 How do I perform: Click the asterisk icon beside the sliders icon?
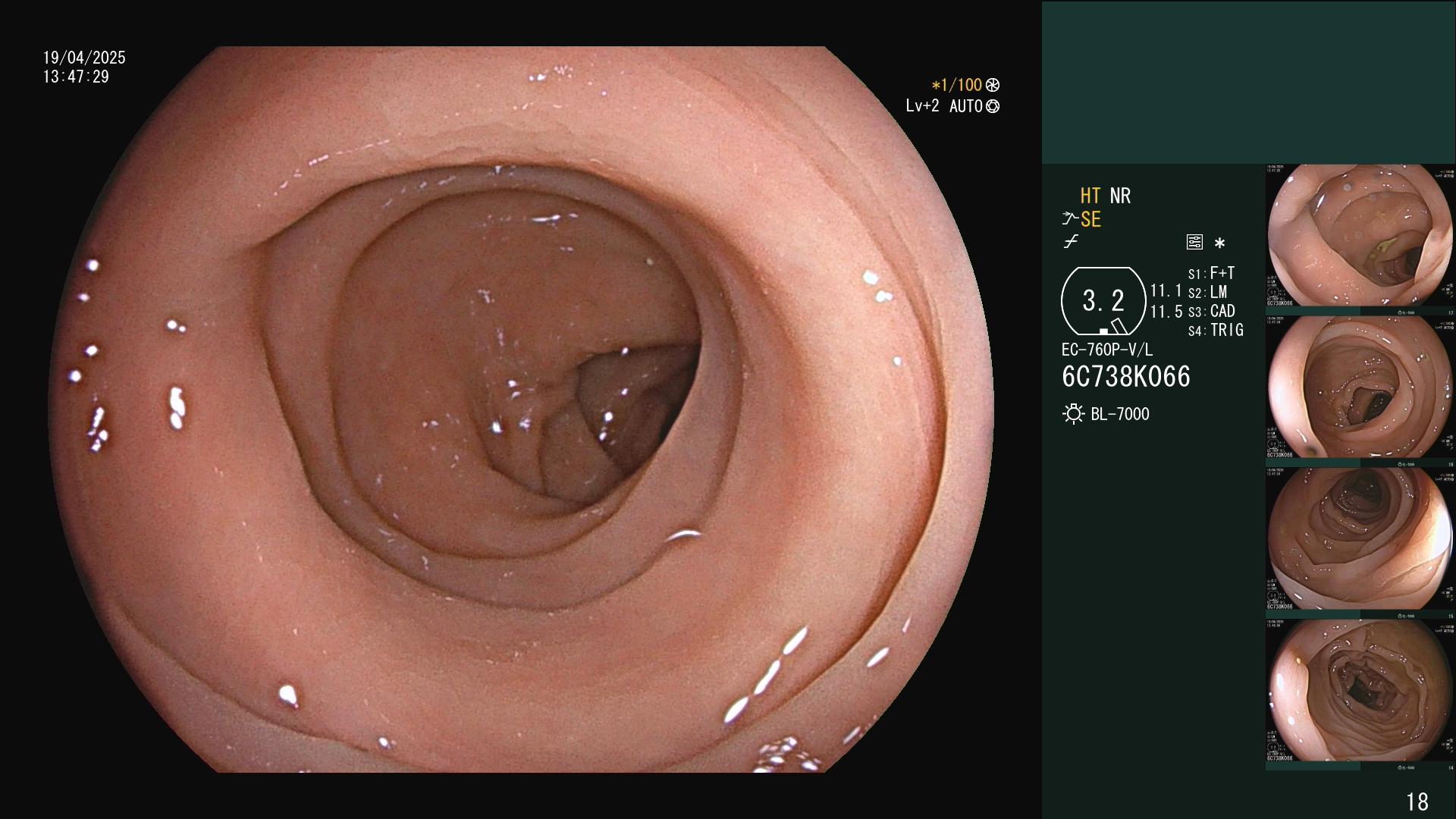pyautogui.click(x=1219, y=243)
